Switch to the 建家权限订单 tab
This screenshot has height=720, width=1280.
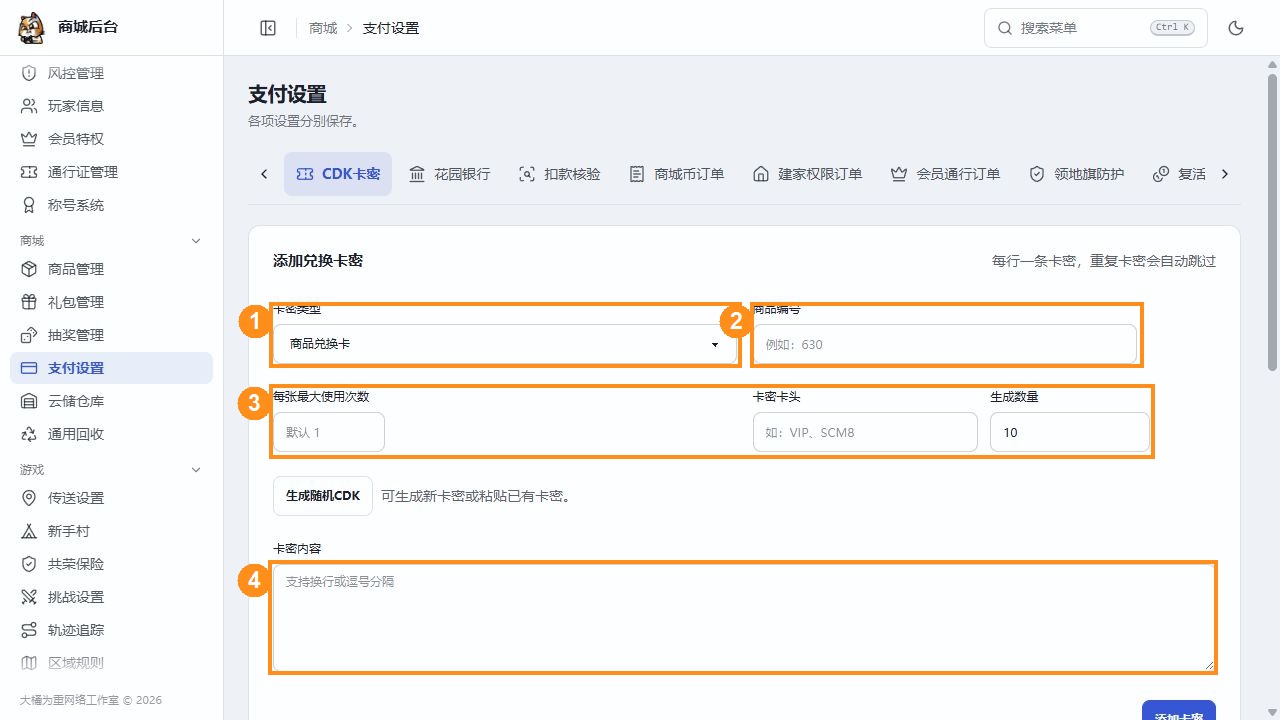point(807,174)
